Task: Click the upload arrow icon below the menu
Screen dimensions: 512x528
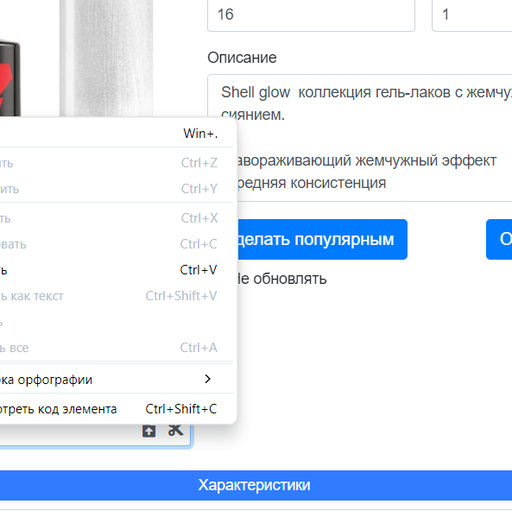Action: (149, 431)
